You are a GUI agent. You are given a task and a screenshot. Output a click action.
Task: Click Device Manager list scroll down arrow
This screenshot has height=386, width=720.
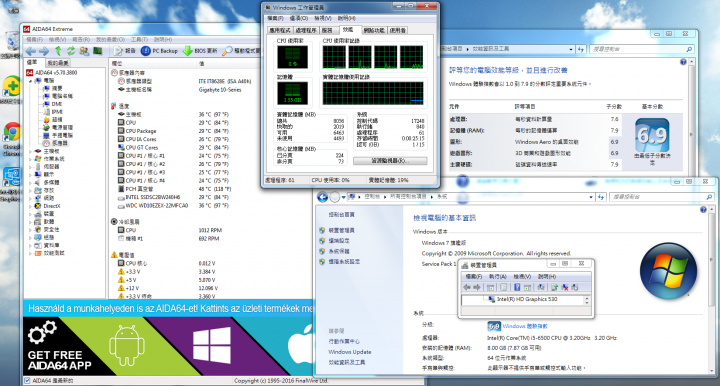(586, 302)
